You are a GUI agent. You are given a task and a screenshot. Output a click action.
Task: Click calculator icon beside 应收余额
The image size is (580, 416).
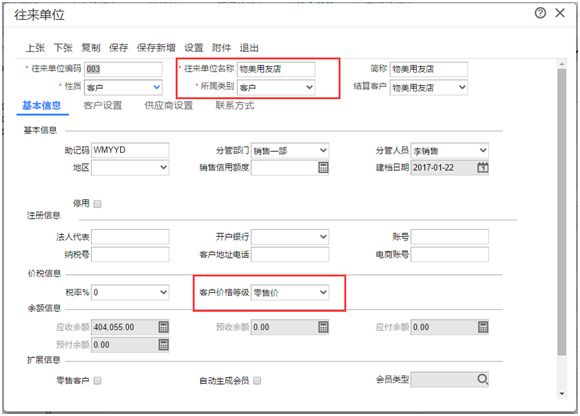pos(163,327)
